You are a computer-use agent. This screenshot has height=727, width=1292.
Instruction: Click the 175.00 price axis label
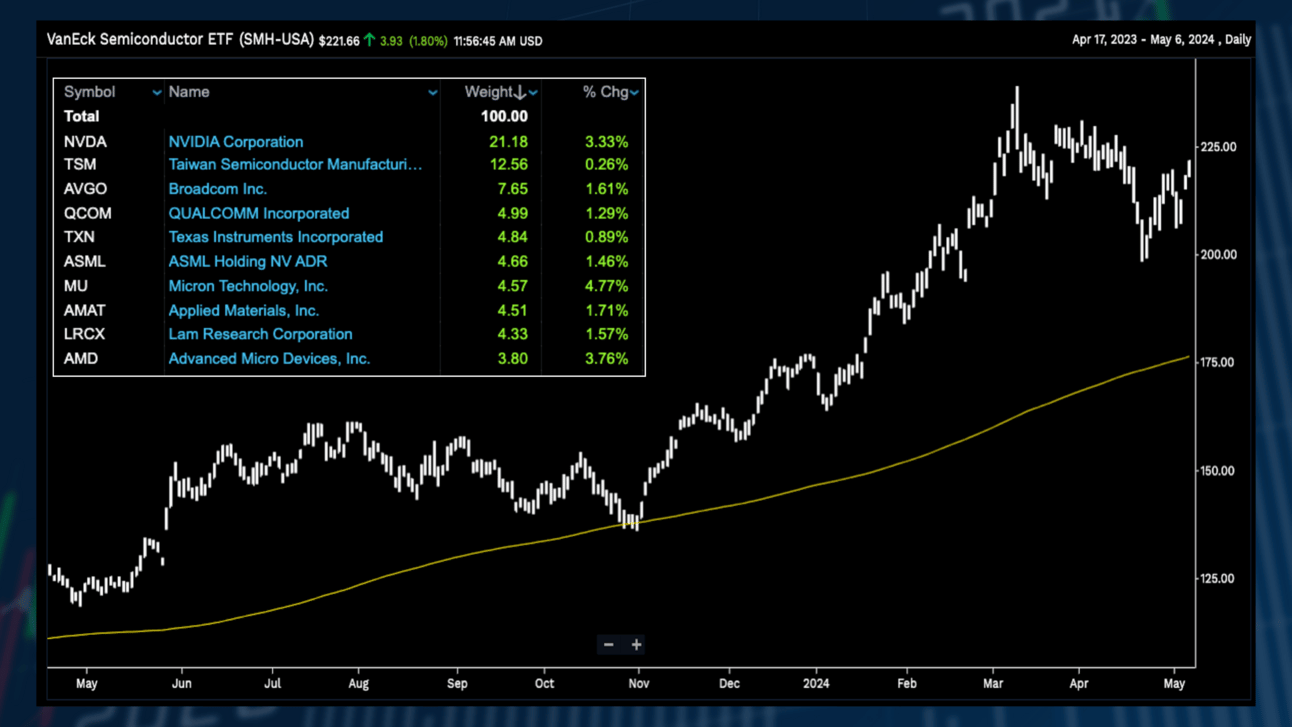pyautogui.click(x=1218, y=363)
